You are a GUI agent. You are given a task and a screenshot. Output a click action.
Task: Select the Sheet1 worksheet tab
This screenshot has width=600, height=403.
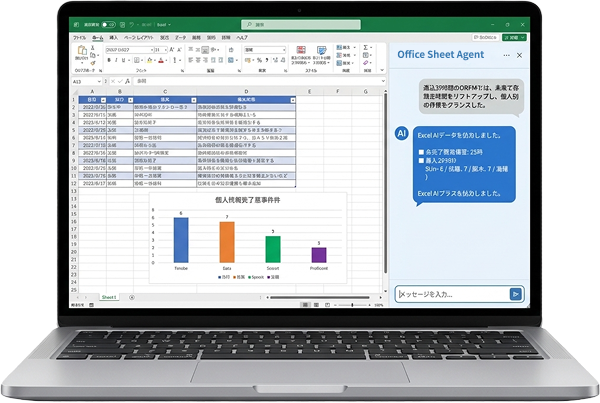click(108, 298)
